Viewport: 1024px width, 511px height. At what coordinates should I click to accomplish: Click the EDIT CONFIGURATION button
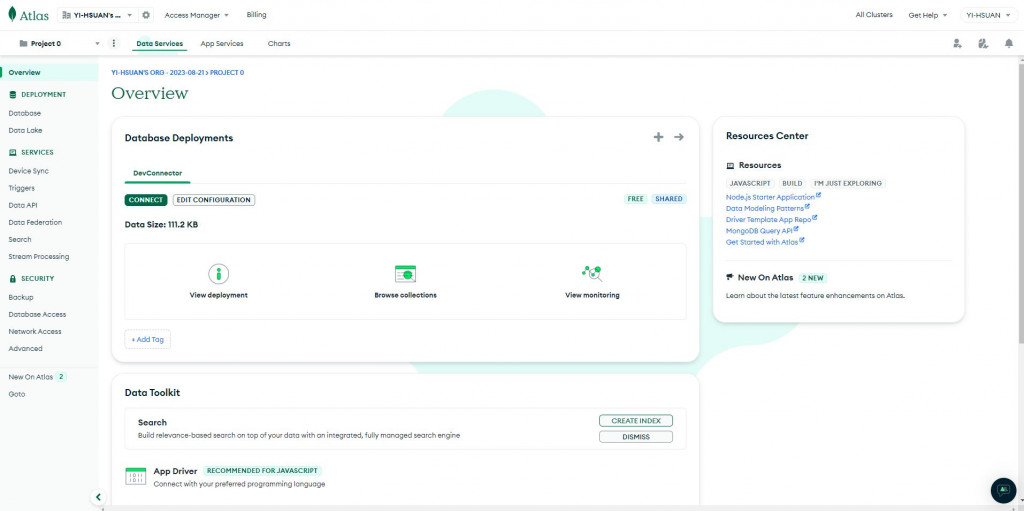click(214, 200)
